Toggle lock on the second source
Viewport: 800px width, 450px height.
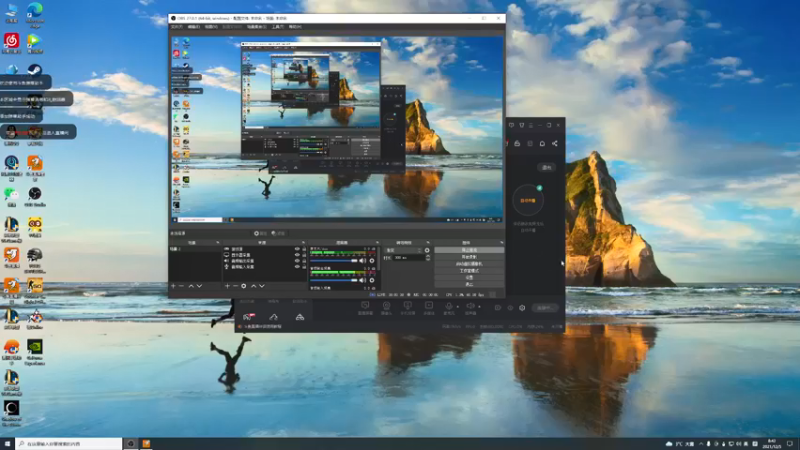304,255
